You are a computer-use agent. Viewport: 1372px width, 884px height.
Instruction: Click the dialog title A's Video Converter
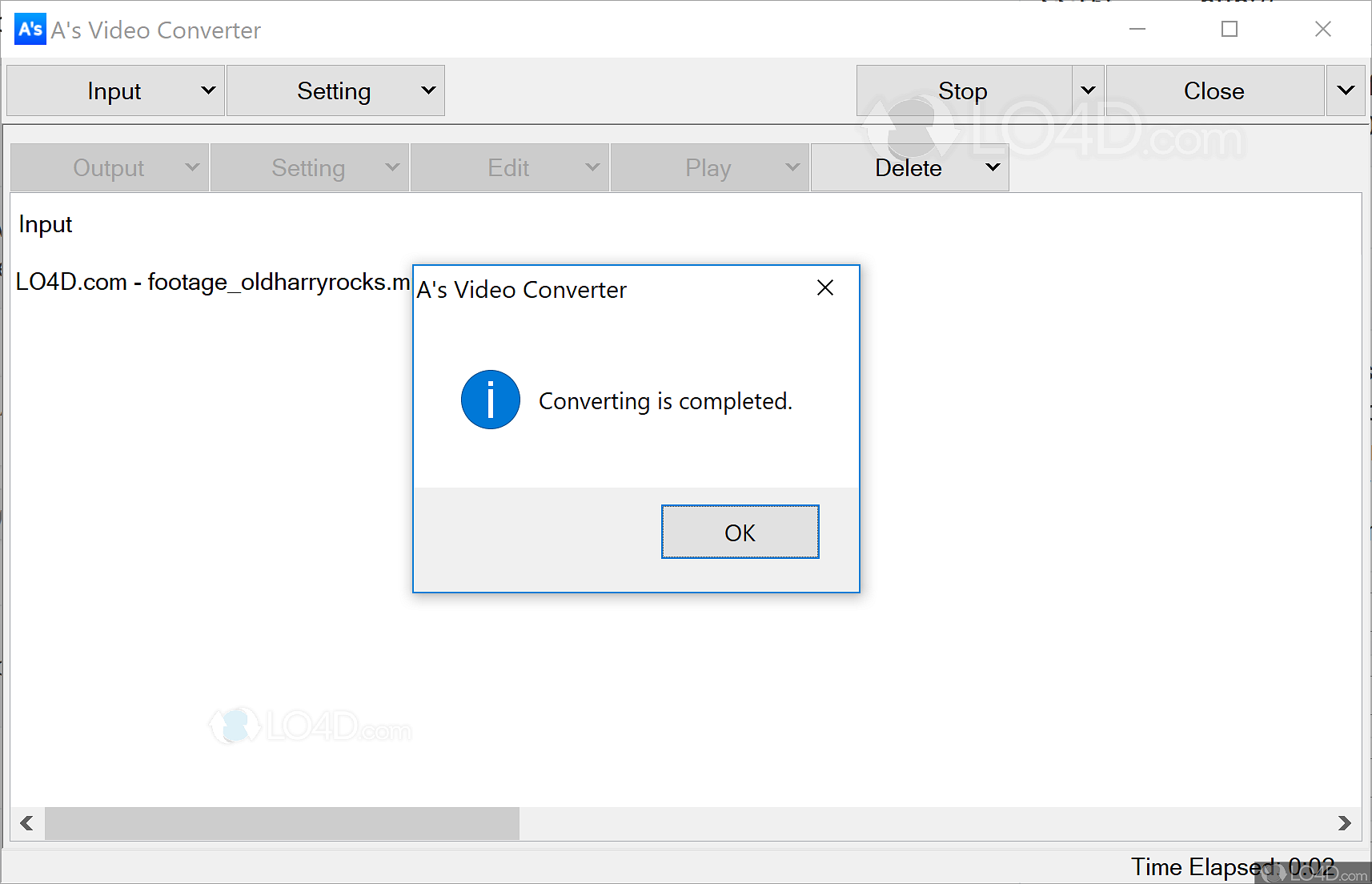click(521, 289)
